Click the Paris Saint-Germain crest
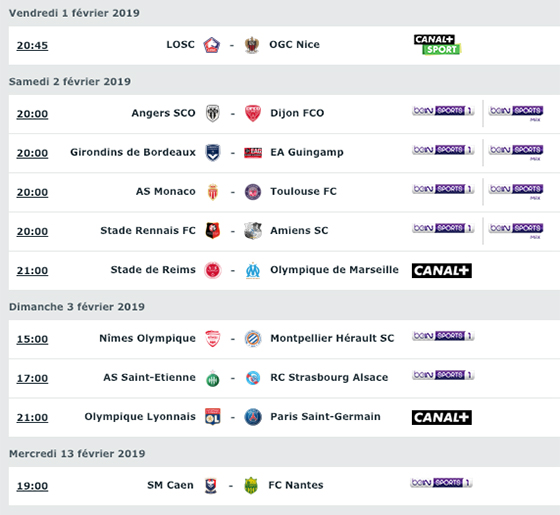 pos(253,417)
